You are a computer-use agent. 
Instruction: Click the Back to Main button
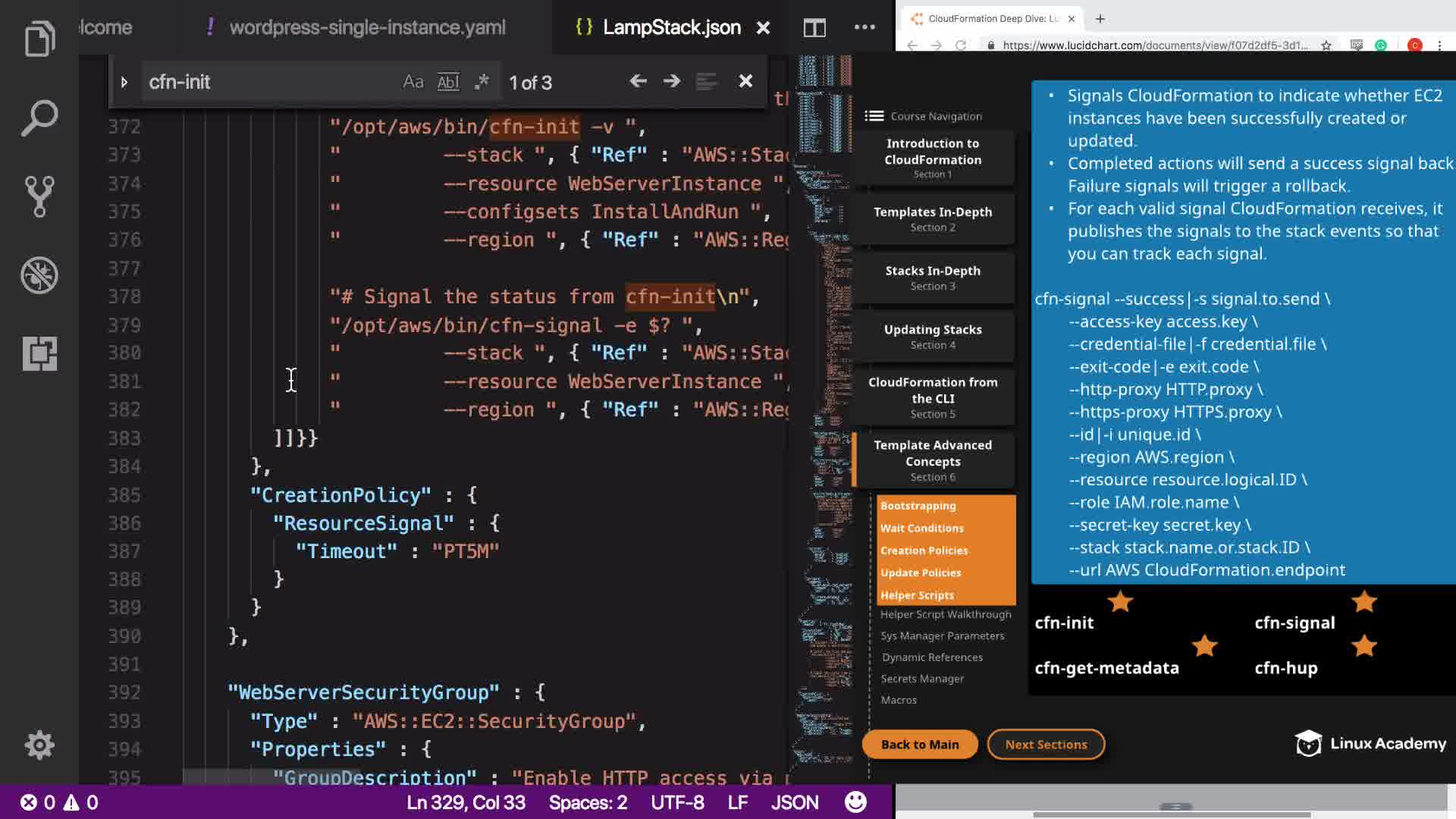[919, 745]
